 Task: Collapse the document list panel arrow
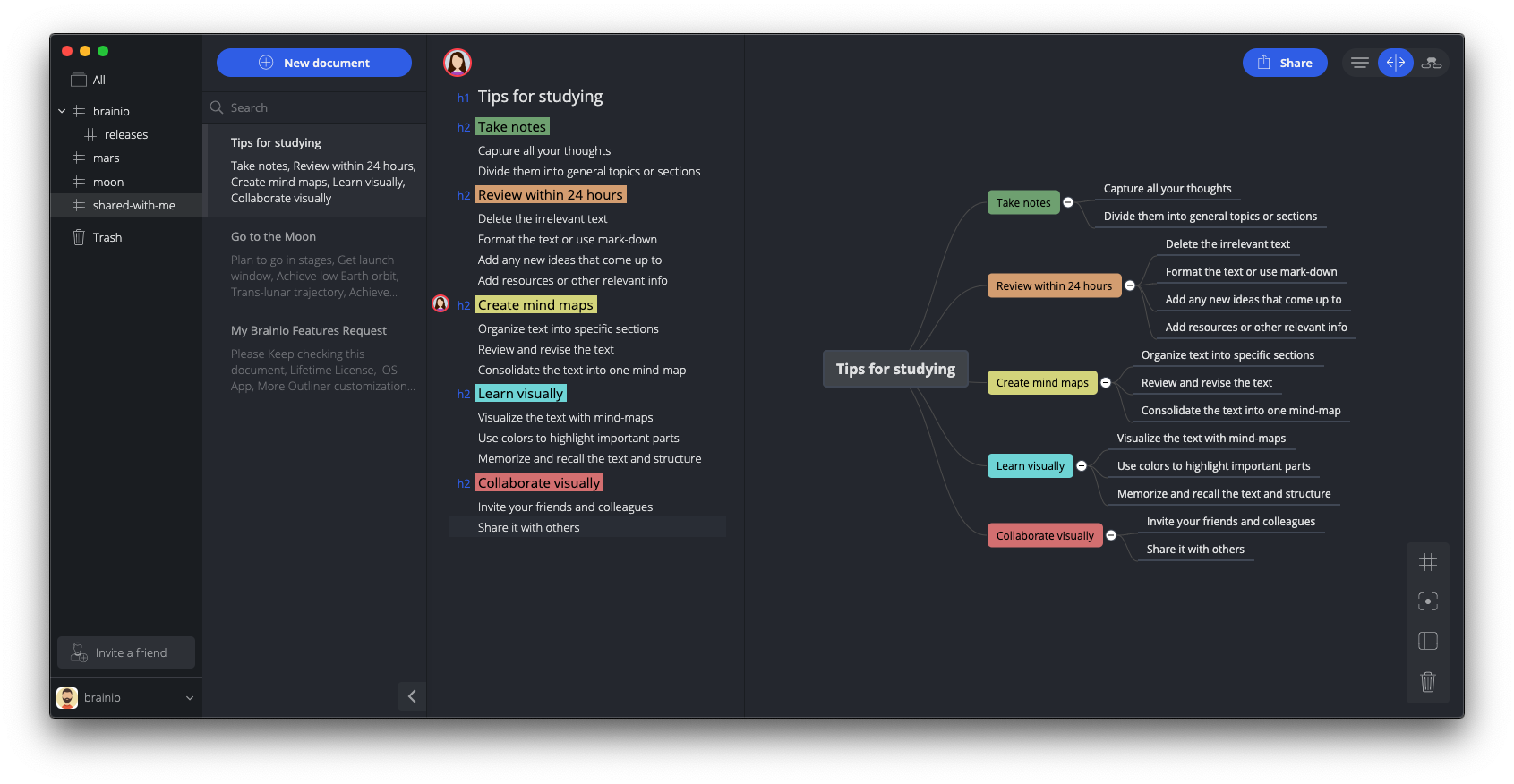412,696
